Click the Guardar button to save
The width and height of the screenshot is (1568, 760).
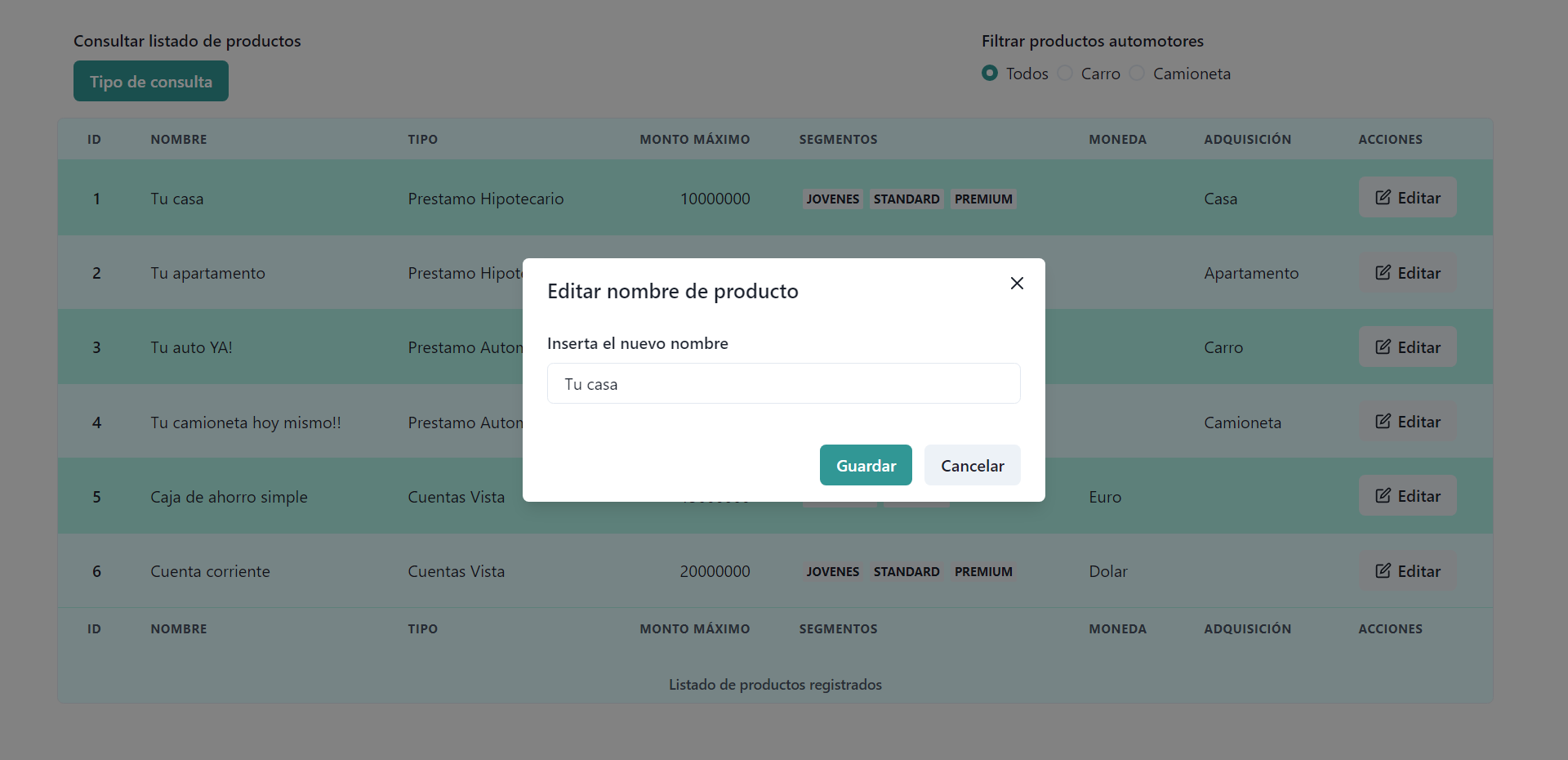(866, 465)
